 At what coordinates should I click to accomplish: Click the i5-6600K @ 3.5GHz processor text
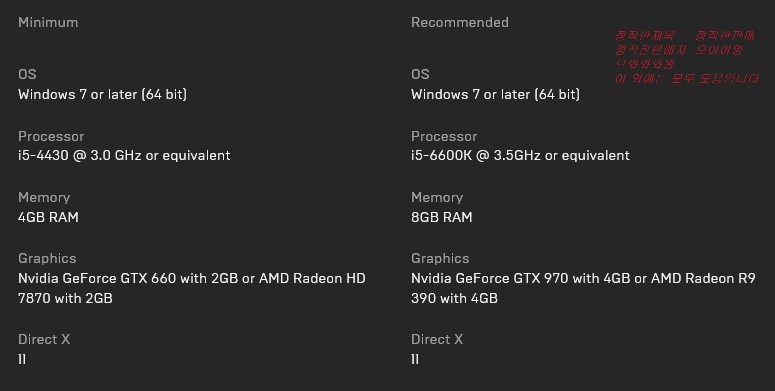point(520,156)
